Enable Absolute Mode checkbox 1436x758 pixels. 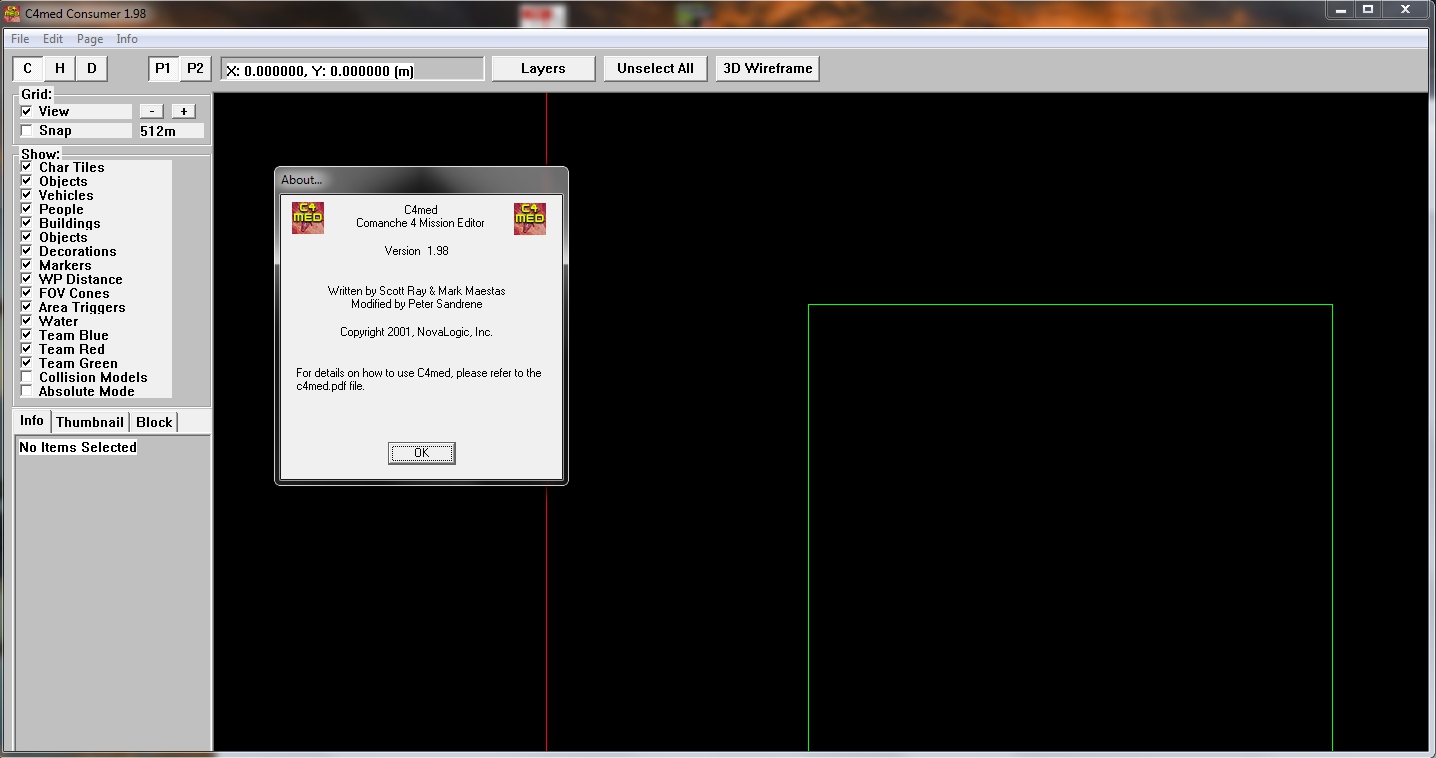click(27, 391)
